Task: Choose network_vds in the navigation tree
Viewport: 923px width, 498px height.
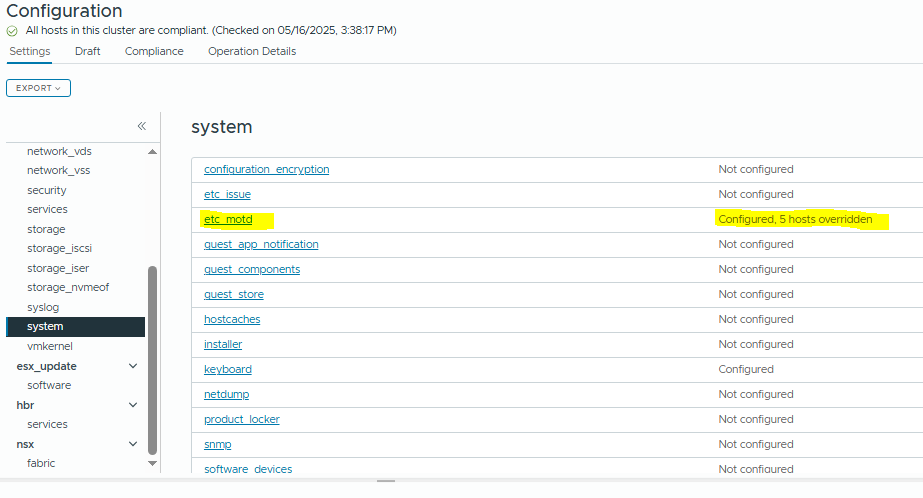Action: click(x=59, y=151)
